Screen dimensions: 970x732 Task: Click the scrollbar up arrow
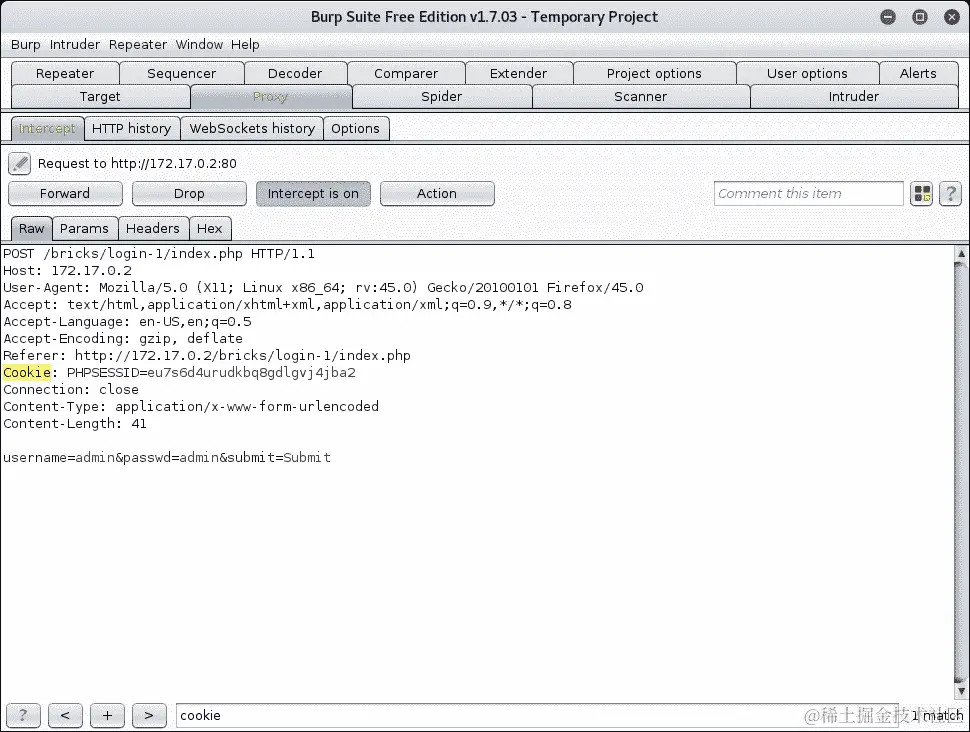click(x=961, y=253)
